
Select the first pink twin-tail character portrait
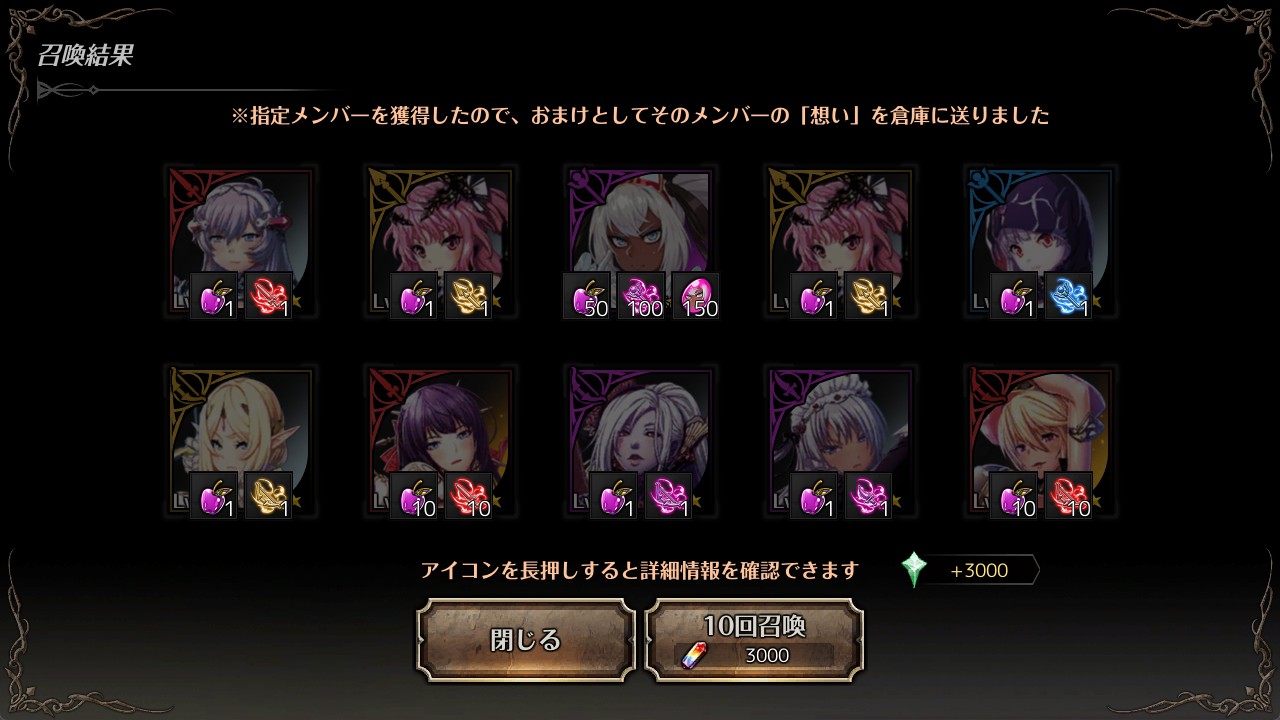[x=440, y=242]
